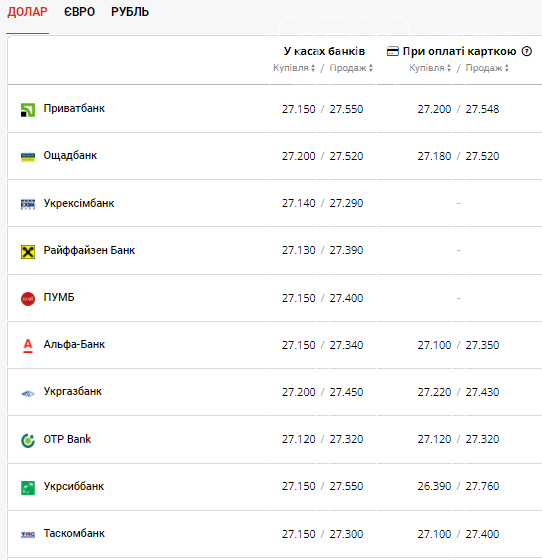
Task: Open the card payment help question icon
Action: tap(527, 51)
